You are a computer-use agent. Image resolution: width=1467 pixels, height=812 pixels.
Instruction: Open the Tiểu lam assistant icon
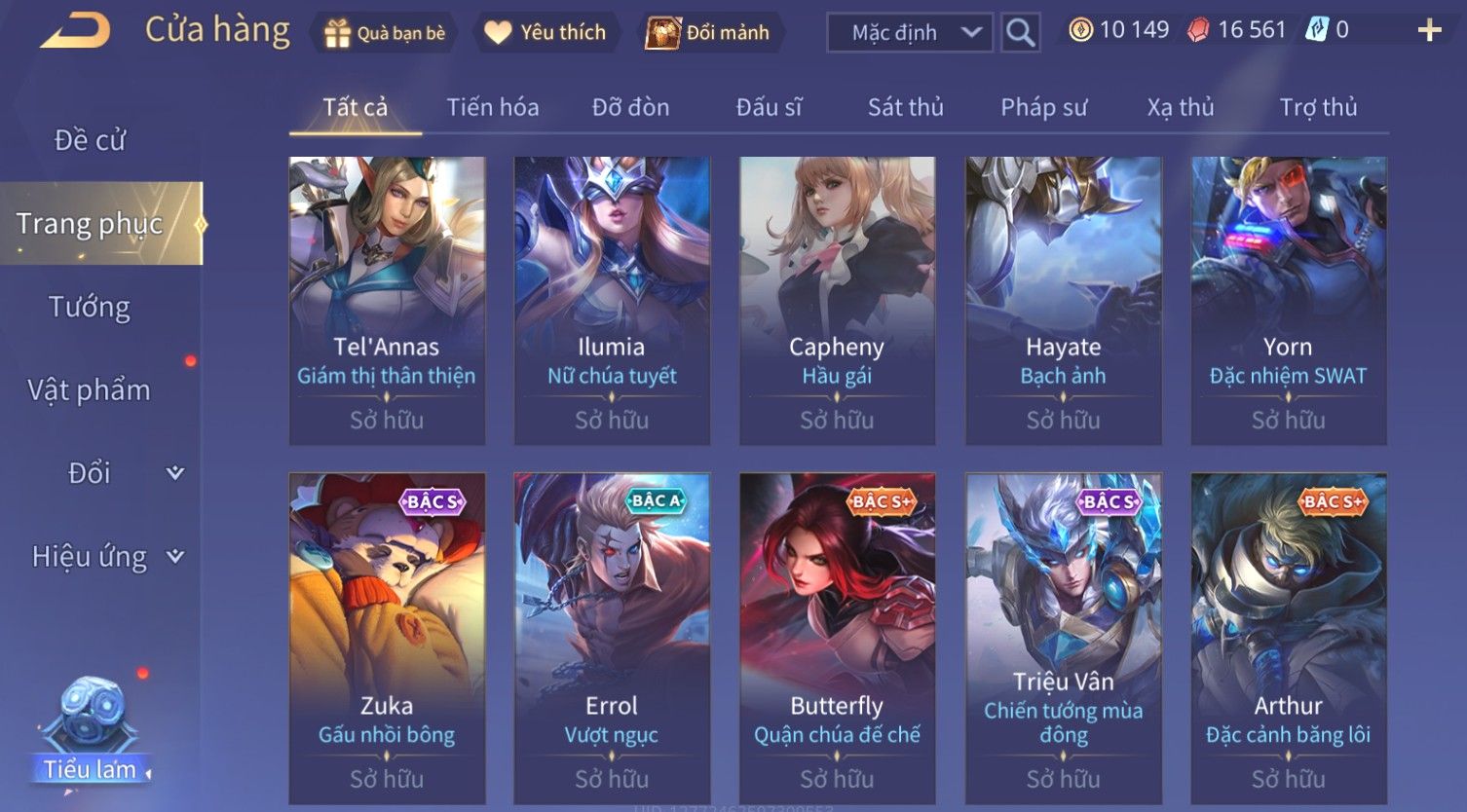coord(91,732)
